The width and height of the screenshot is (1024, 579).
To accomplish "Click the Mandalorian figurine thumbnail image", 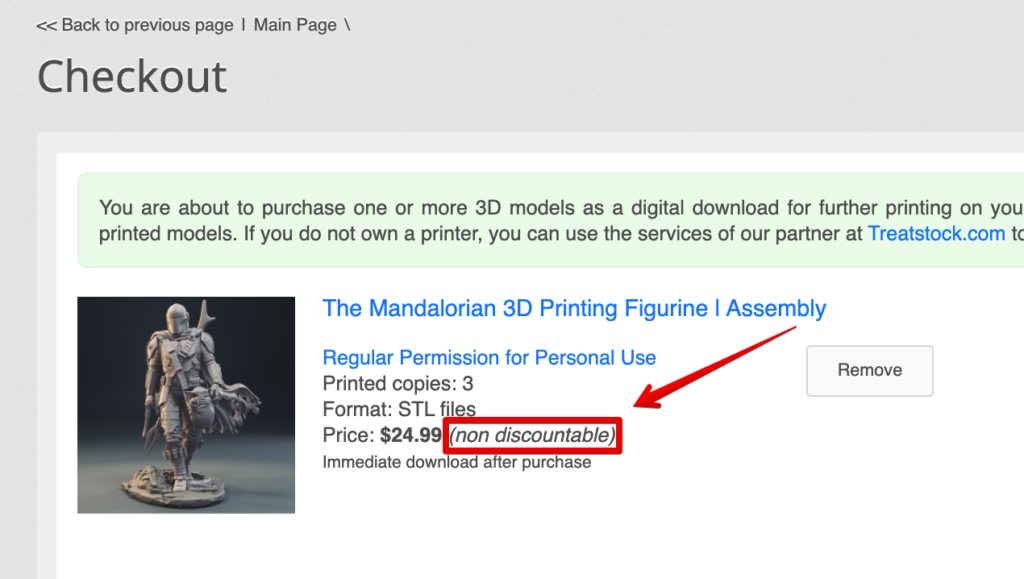I will (x=186, y=405).
